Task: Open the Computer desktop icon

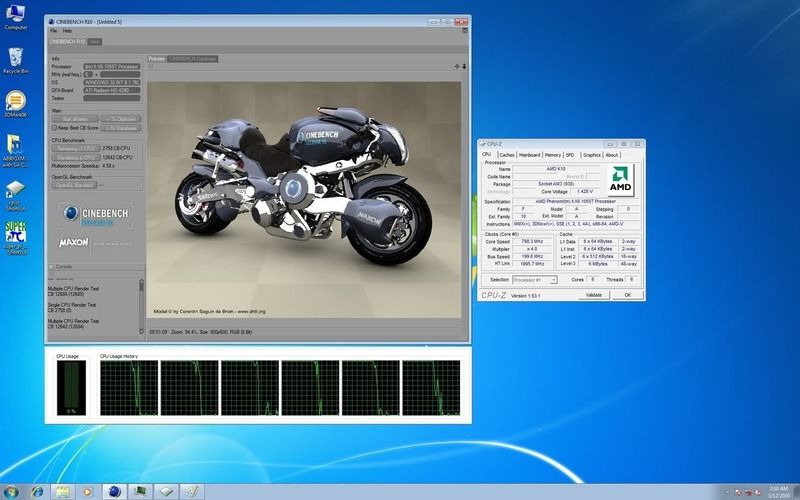Action: 15,17
